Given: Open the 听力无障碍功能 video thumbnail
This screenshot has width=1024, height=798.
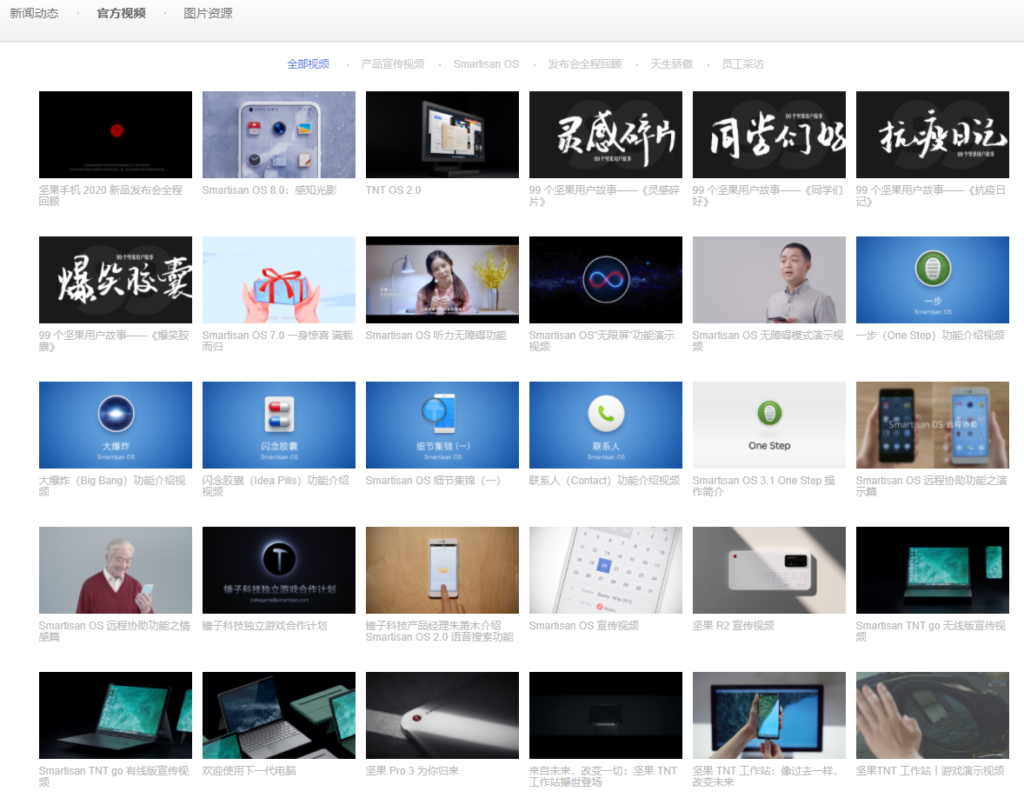Looking at the screenshot, I should tap(442, 279).
